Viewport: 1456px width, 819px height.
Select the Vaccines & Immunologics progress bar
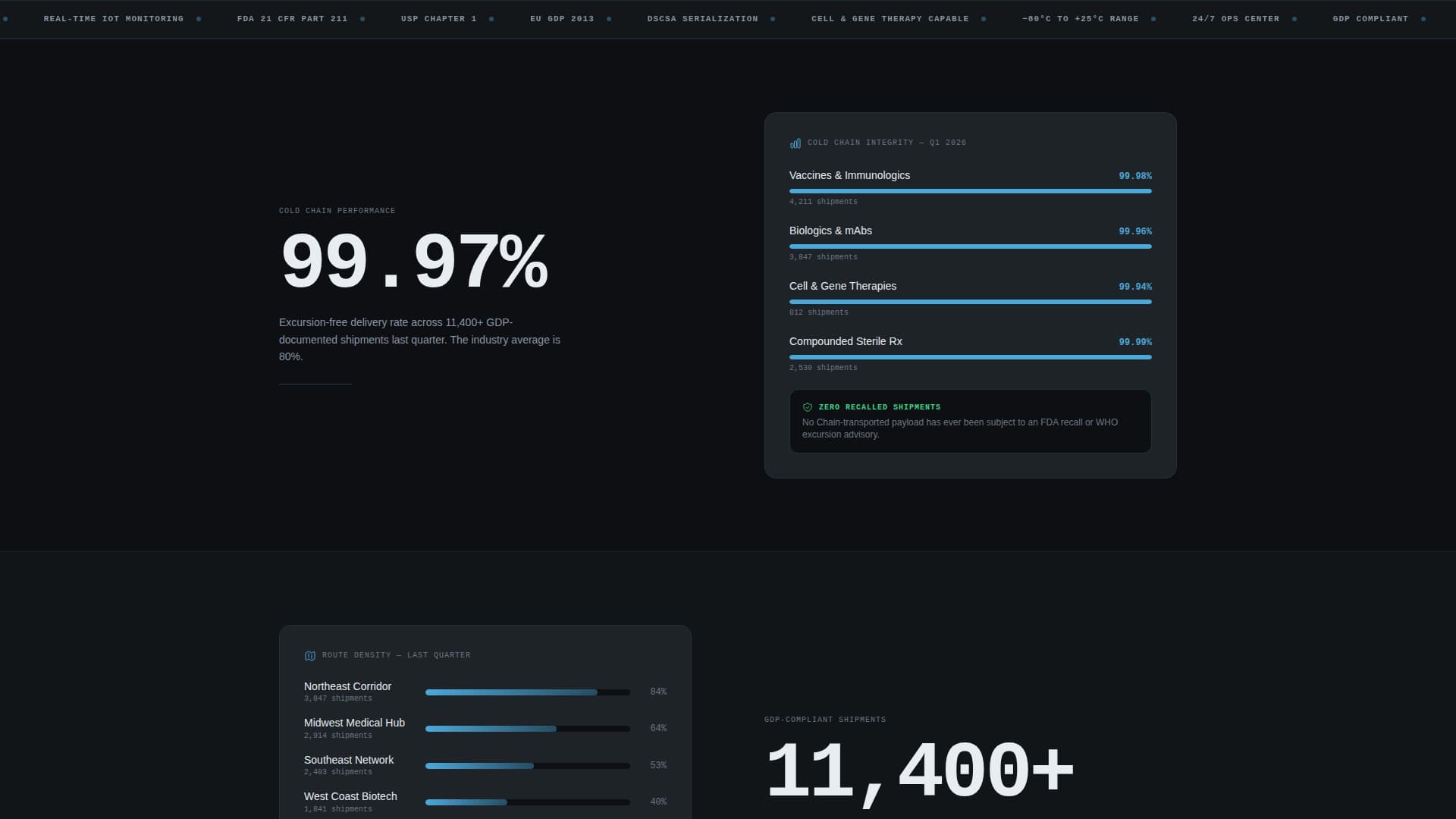(x=971, y=191)
